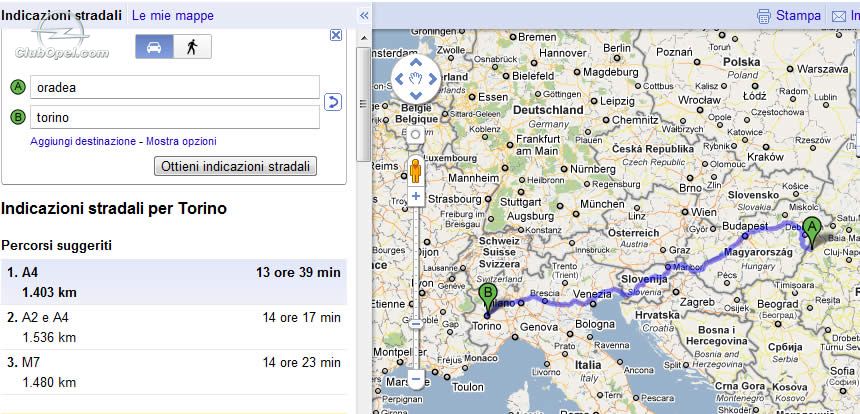Select route 3 via M7
Screen dimensions: 860x414
coord(174,372)
